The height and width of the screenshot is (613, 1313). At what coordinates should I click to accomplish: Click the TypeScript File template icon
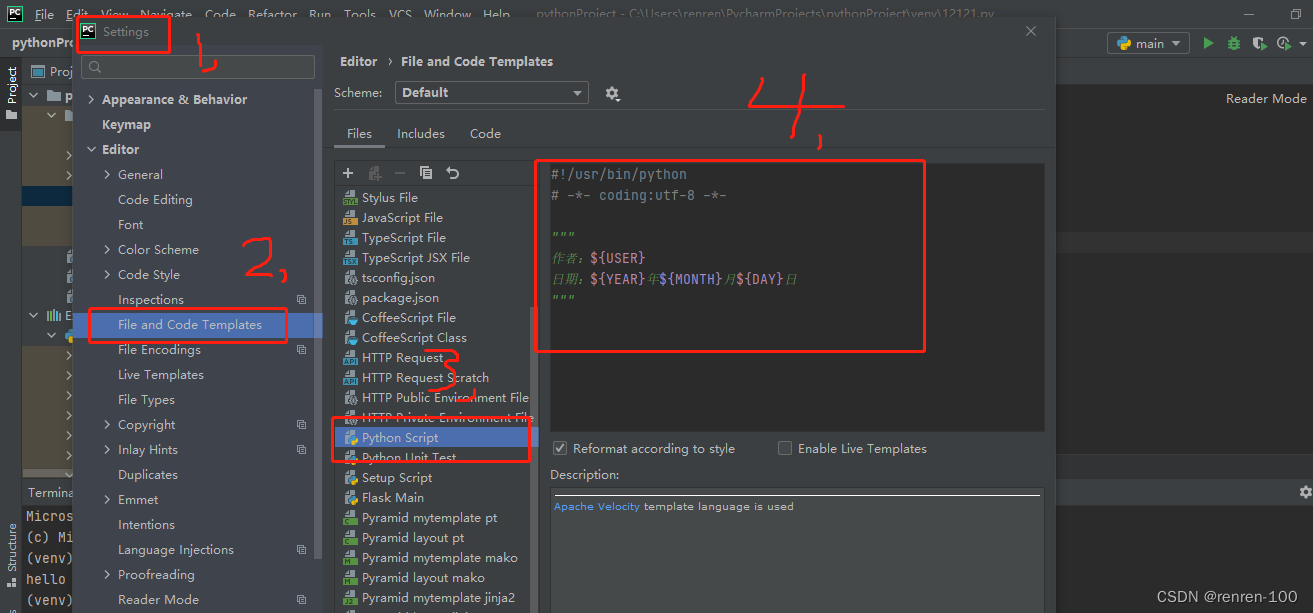[350, 238]
